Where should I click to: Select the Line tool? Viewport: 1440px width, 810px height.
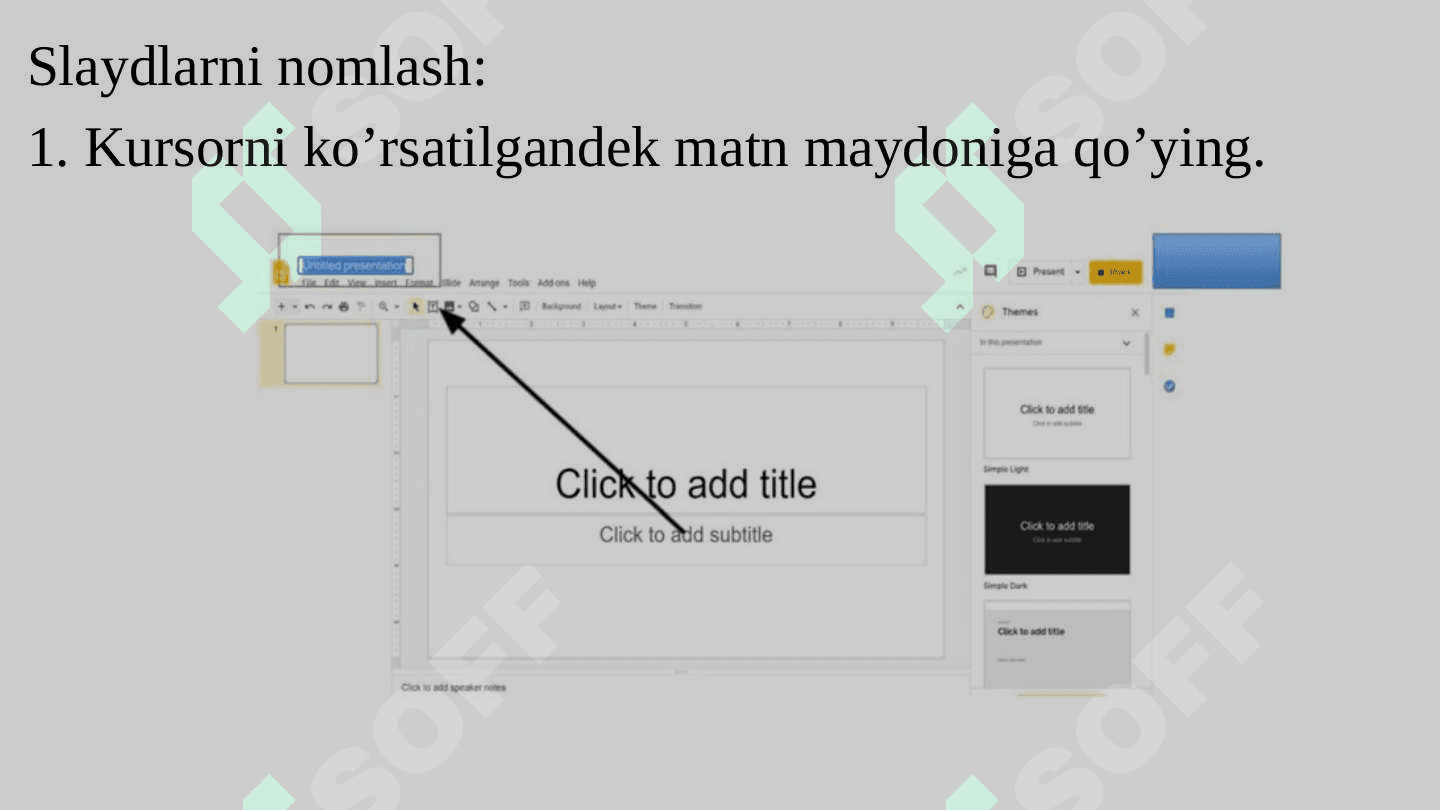click(x=492, y=307)
